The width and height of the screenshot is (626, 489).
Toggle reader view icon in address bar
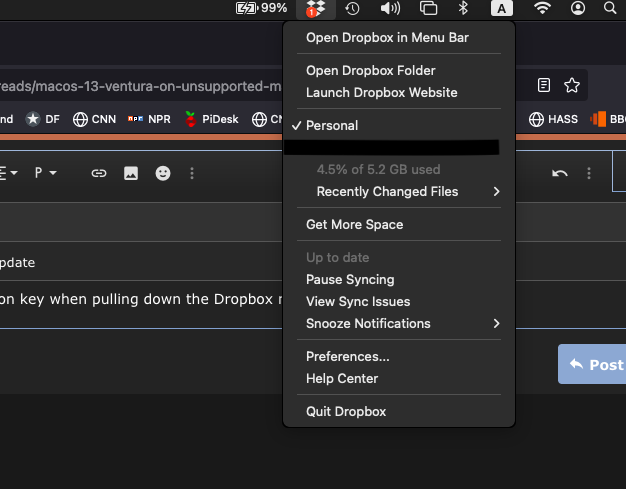pos(544,86)
